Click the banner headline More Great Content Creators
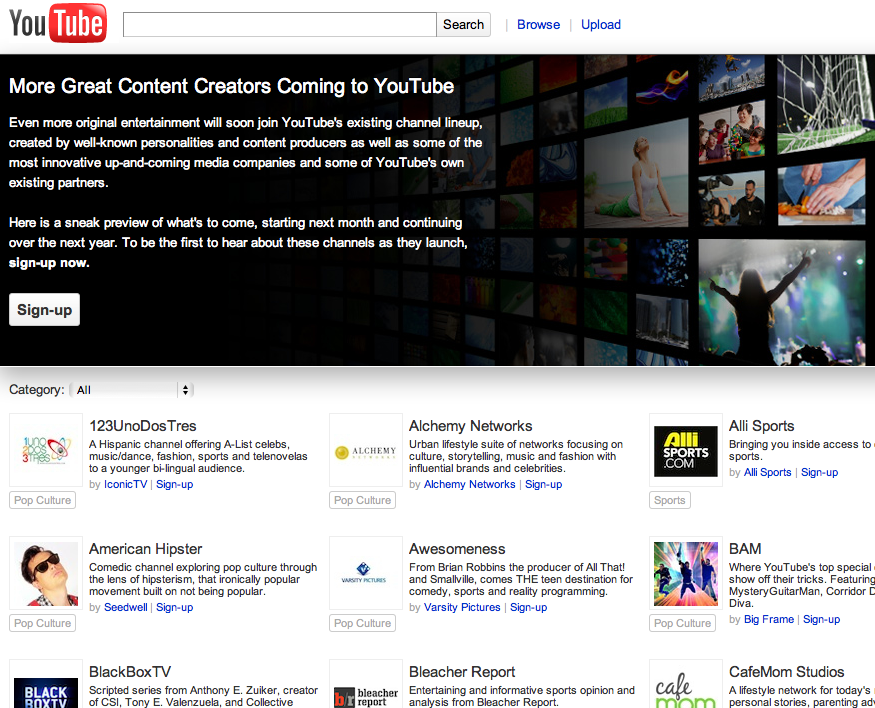875x708 pixels. (232, 86)
